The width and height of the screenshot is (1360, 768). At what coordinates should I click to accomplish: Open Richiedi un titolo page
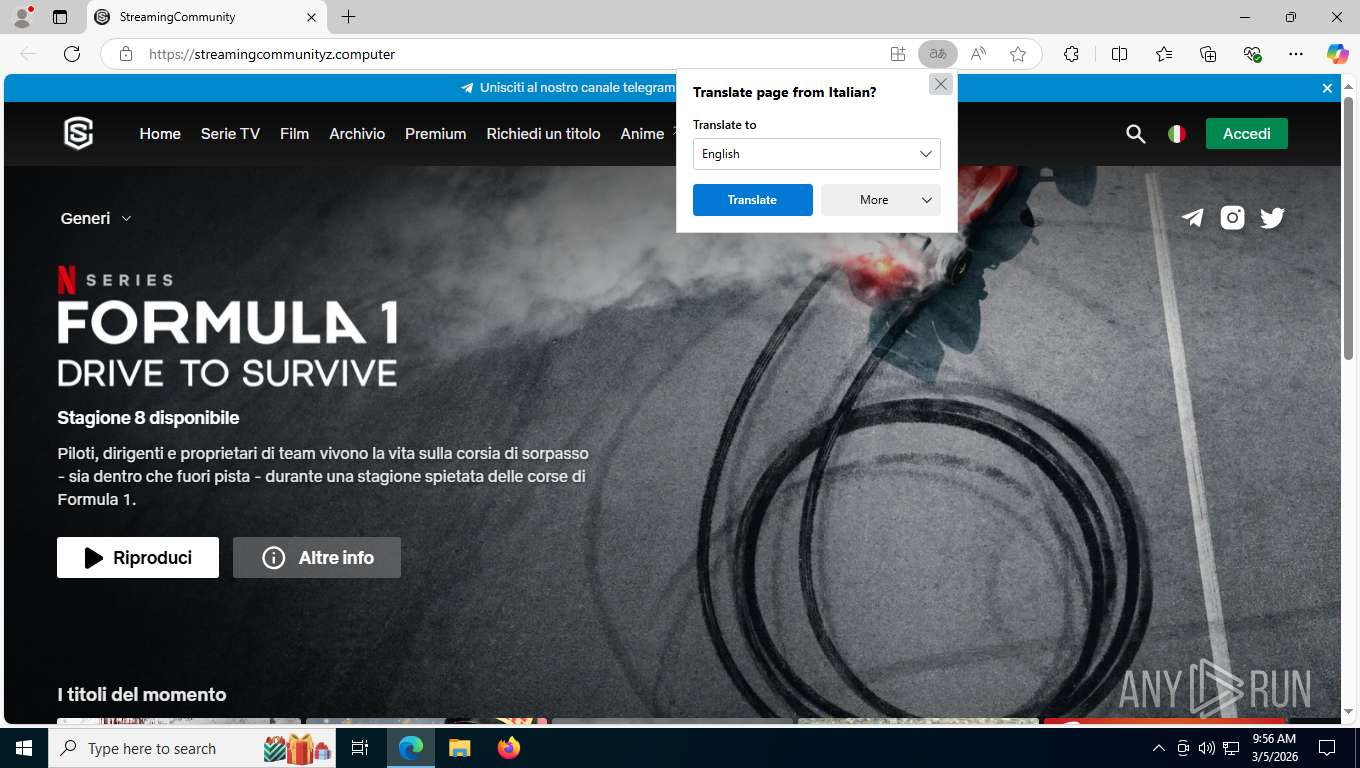coord(543,134)
